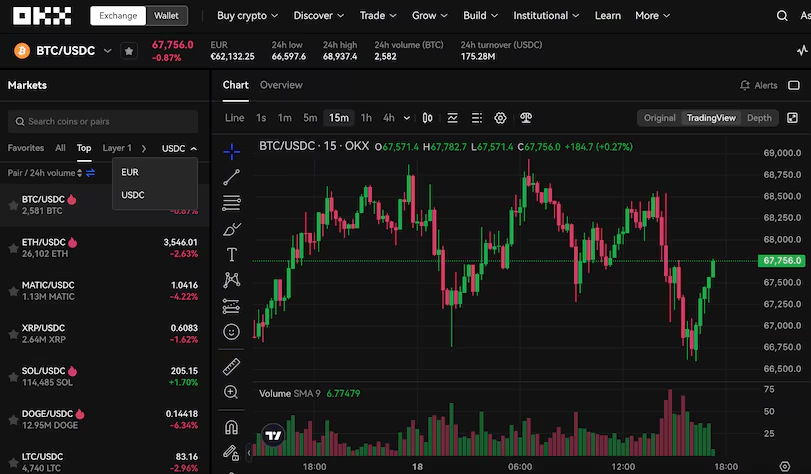The image size is (811, 474).
Task: Open the Institutional dropdown menu
Action: click(546, 16)
